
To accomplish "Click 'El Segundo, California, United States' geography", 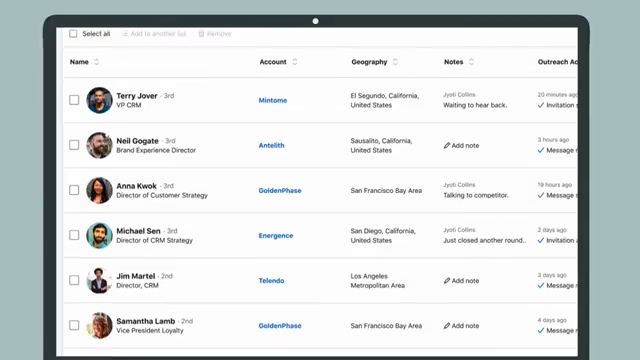I will coord(384,100).
